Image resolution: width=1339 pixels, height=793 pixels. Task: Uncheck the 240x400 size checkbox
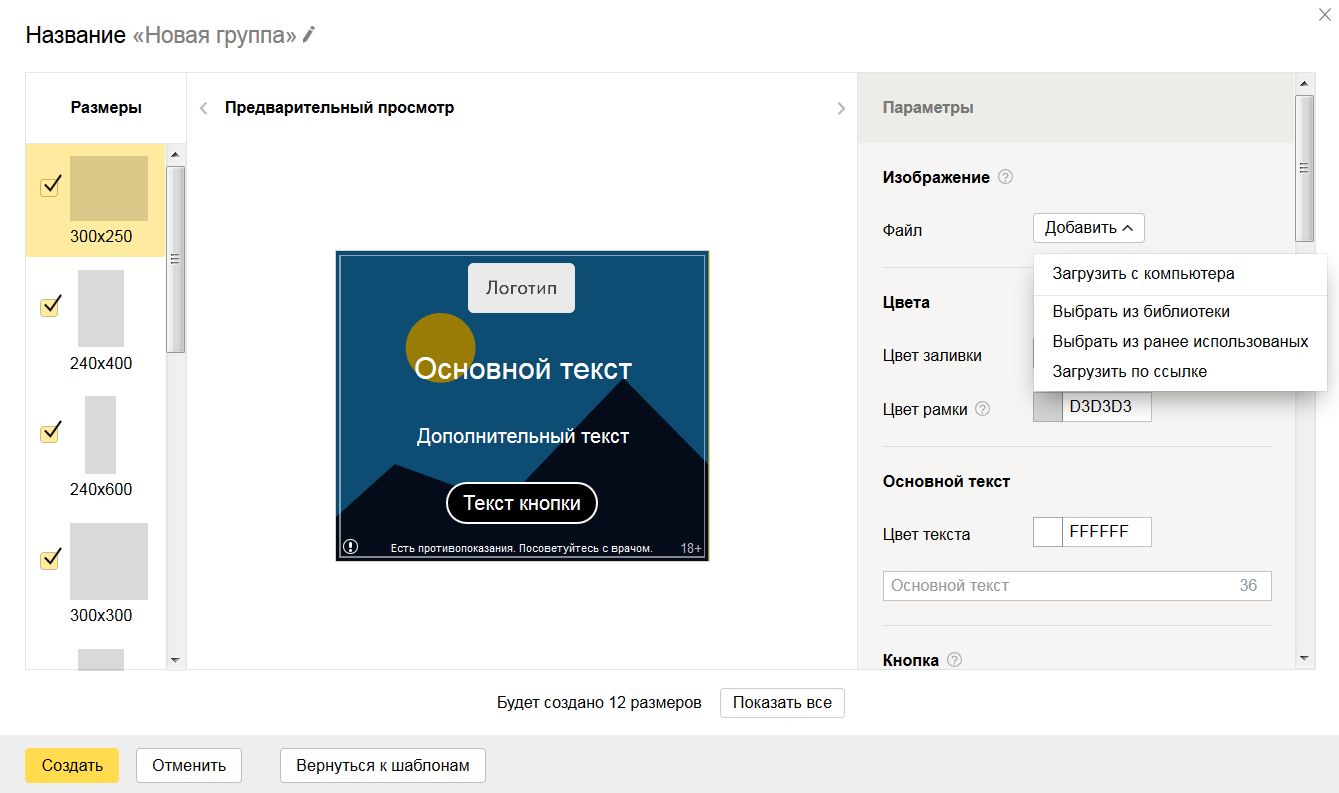pos(50,306)
